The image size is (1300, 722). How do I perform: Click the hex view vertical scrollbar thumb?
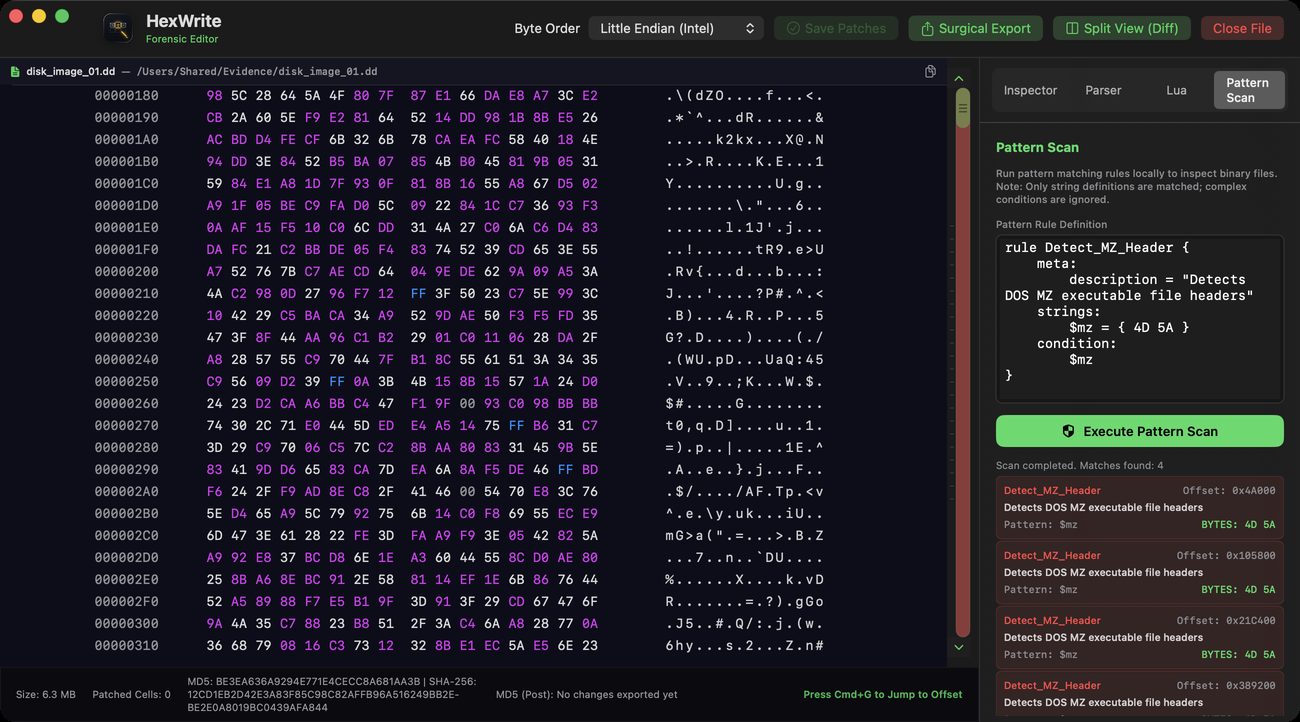pos(963,107)
